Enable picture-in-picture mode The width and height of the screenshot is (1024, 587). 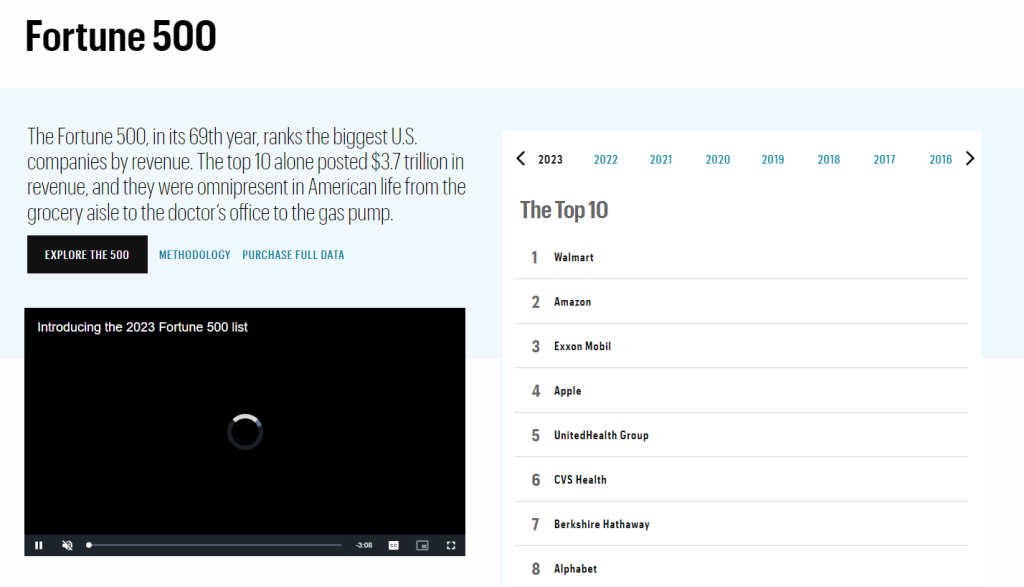(x=422, y=545)
